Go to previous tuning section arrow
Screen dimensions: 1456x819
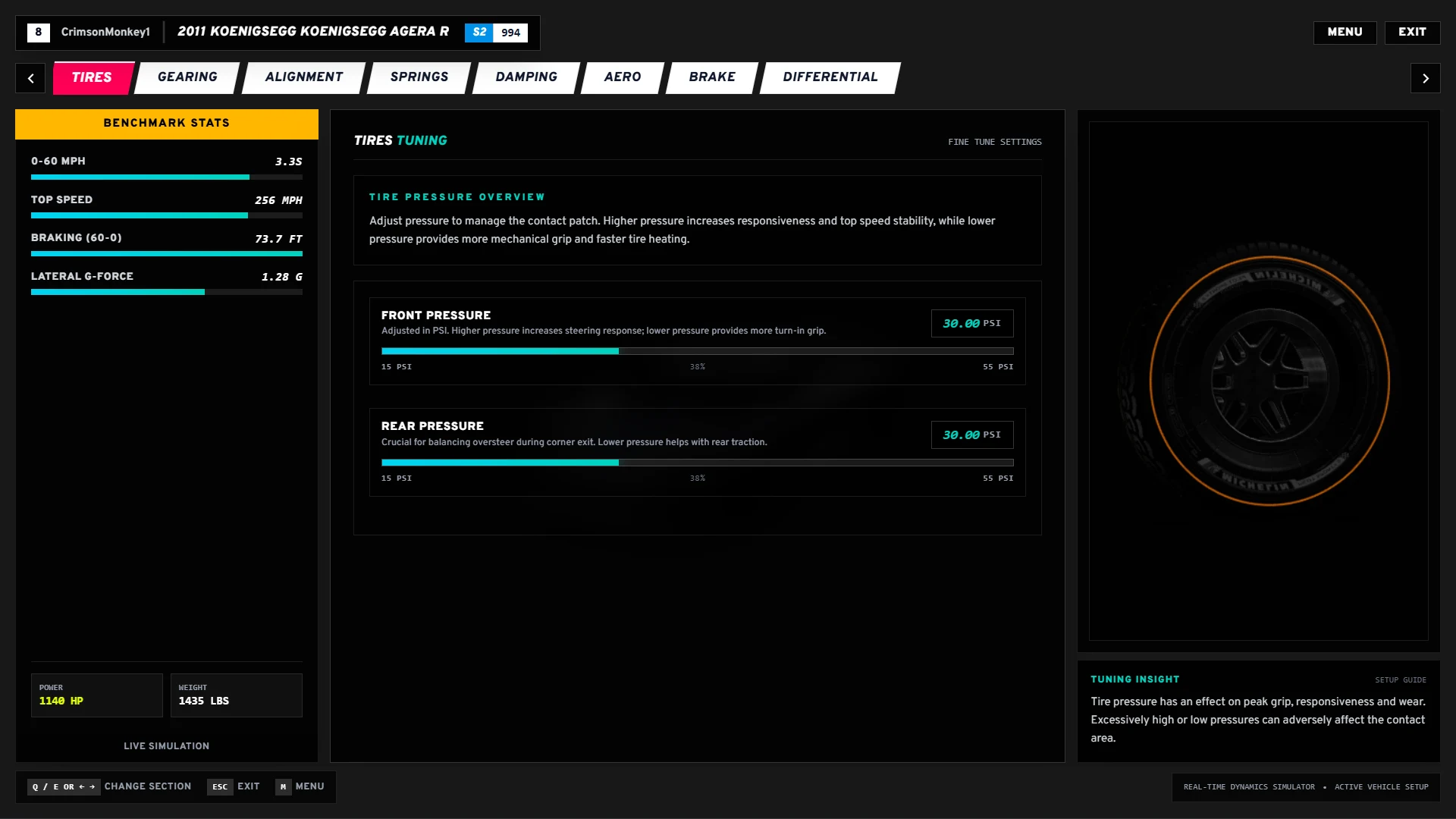tap(30, 78)
